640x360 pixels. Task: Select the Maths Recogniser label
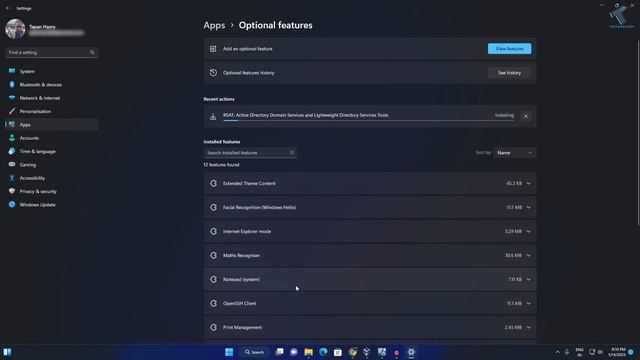tap(241, 256)
